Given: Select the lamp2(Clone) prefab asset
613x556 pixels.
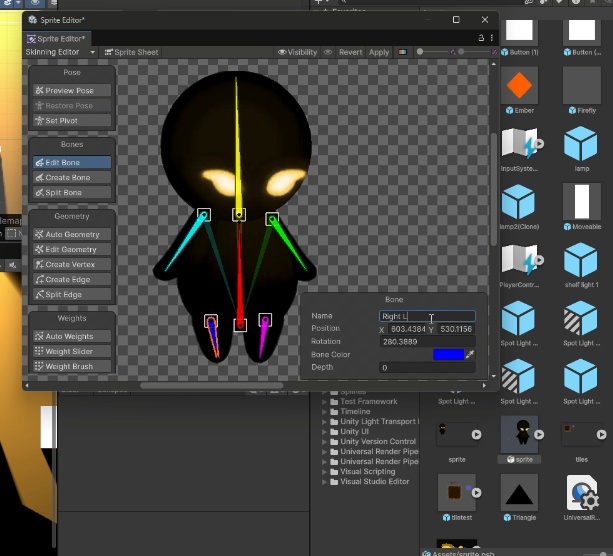Looking at the screenshot, I should (519, 206).
